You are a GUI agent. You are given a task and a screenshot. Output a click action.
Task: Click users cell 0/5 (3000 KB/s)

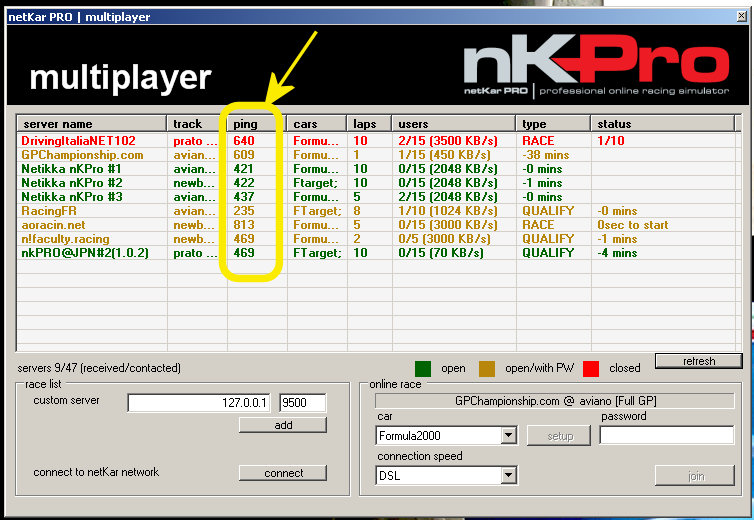(x=444, y=239)
